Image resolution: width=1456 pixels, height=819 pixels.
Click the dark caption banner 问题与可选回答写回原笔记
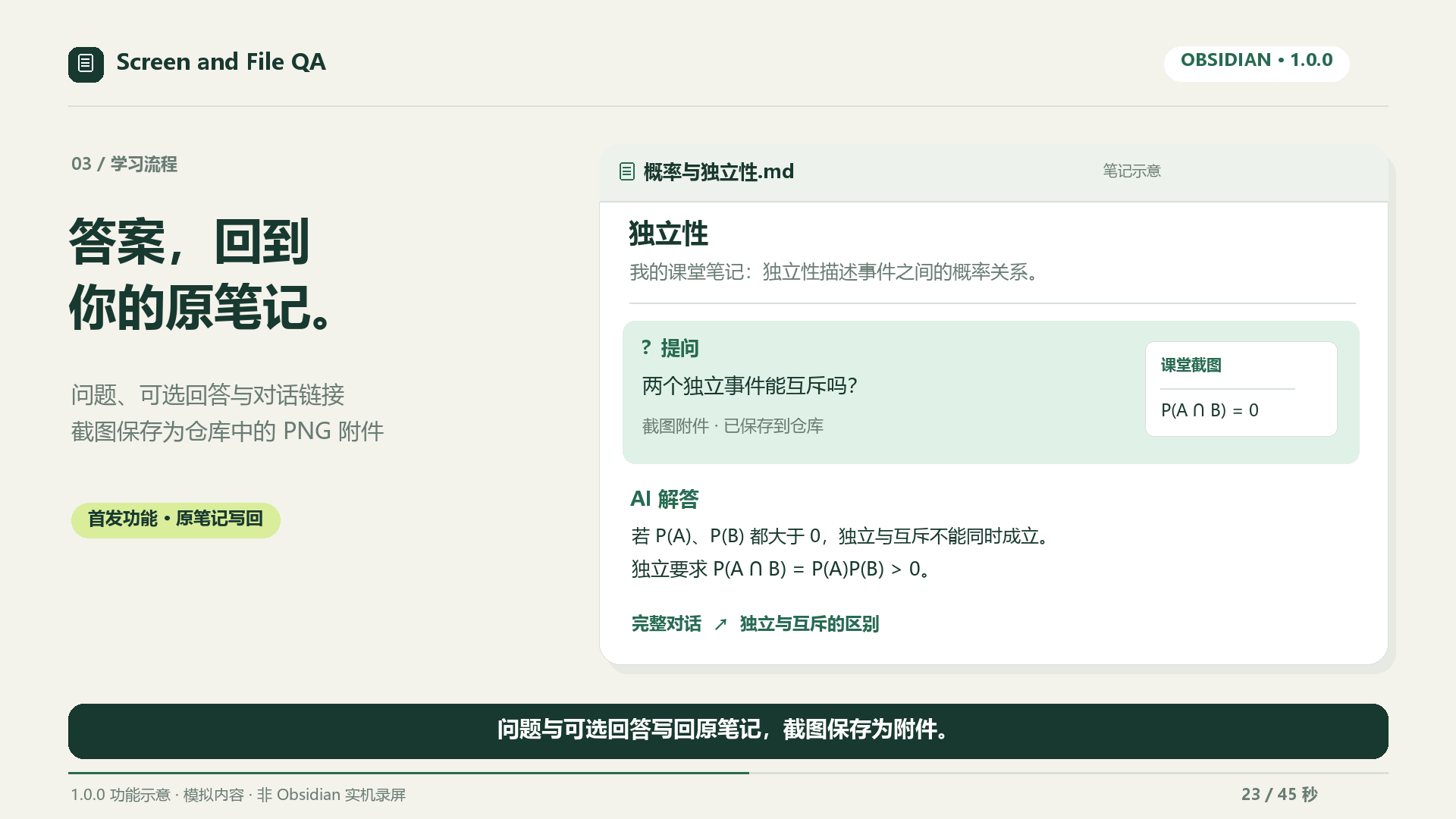pos(728,731)
